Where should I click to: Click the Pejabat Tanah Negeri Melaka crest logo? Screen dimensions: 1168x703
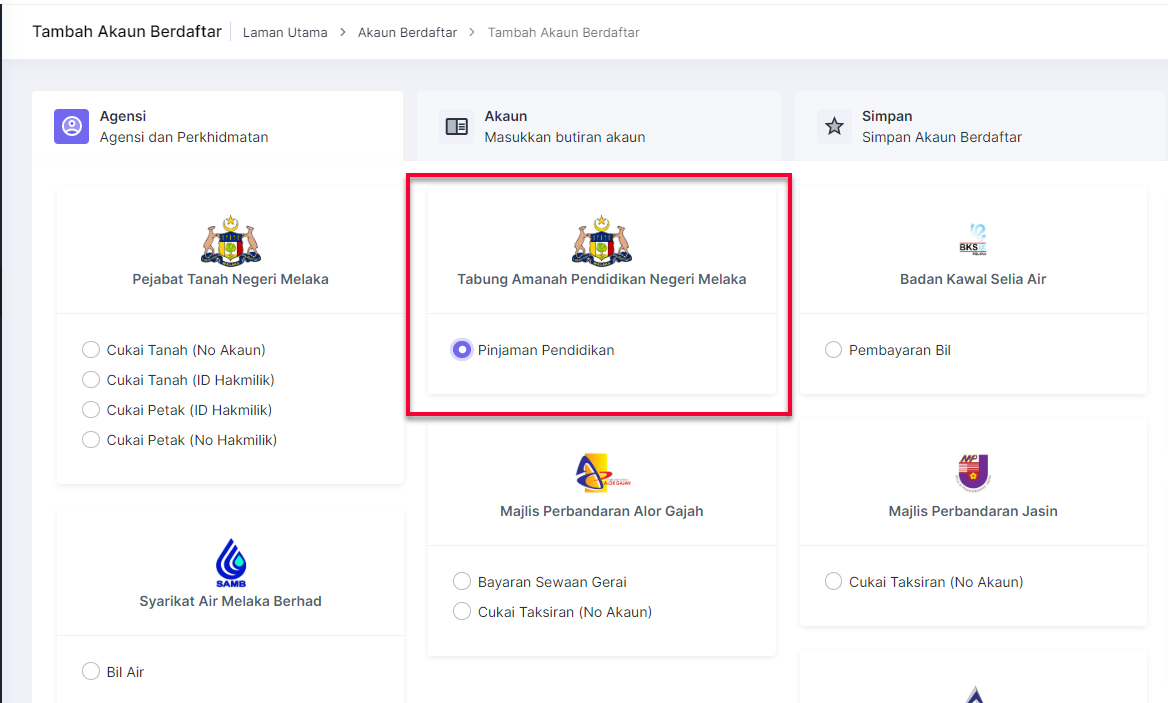point(231,241)
